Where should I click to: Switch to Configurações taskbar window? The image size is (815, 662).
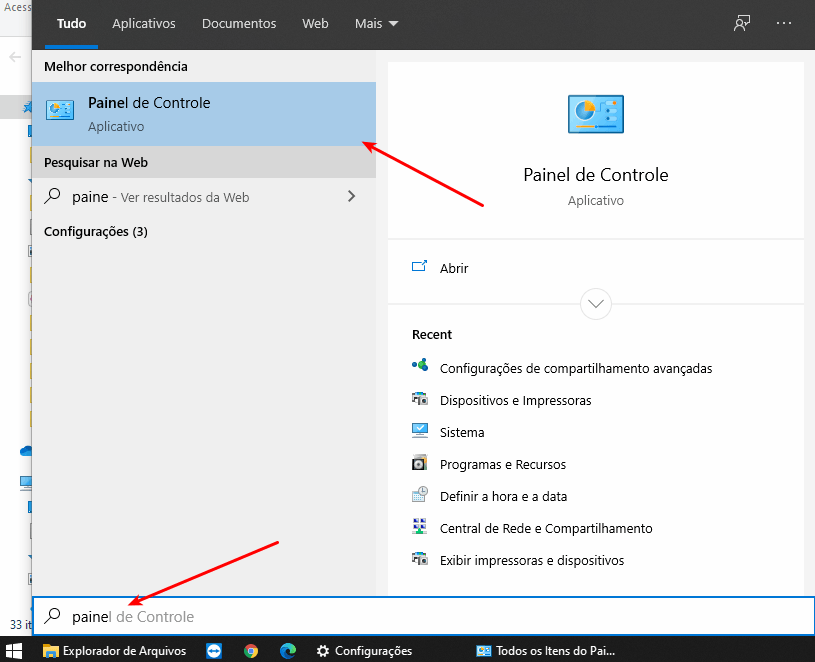[x=365, y=651]
